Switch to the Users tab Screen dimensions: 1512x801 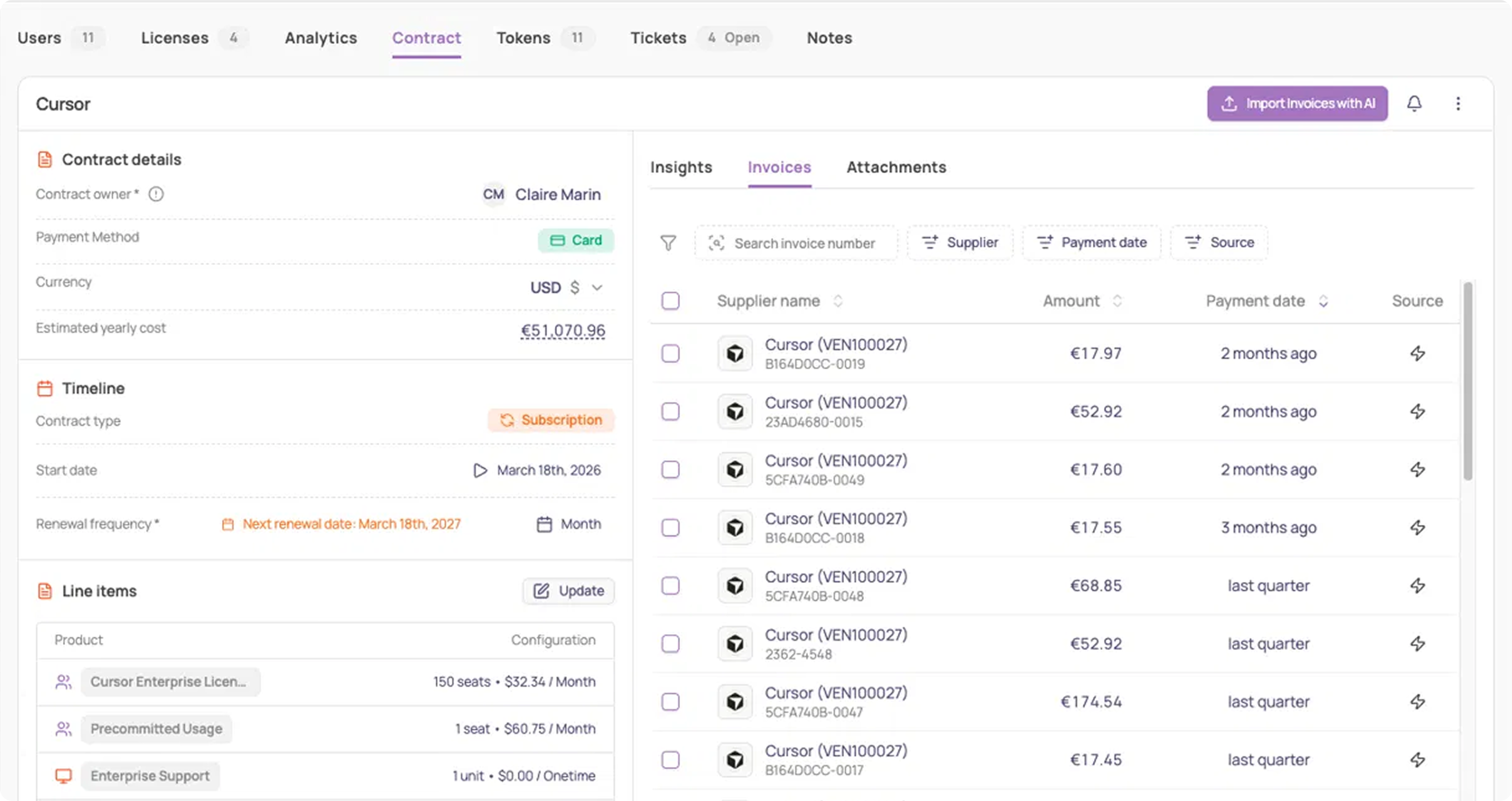pos(61,38)
